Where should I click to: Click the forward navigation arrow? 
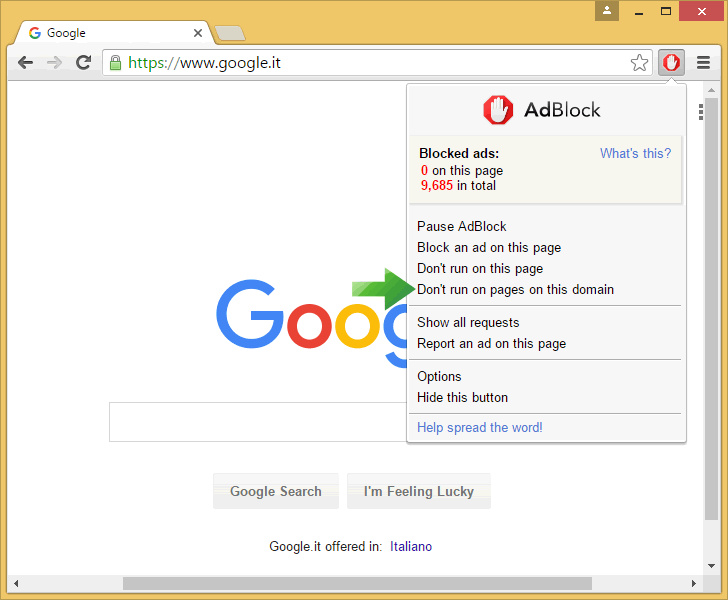click(54, 62)
